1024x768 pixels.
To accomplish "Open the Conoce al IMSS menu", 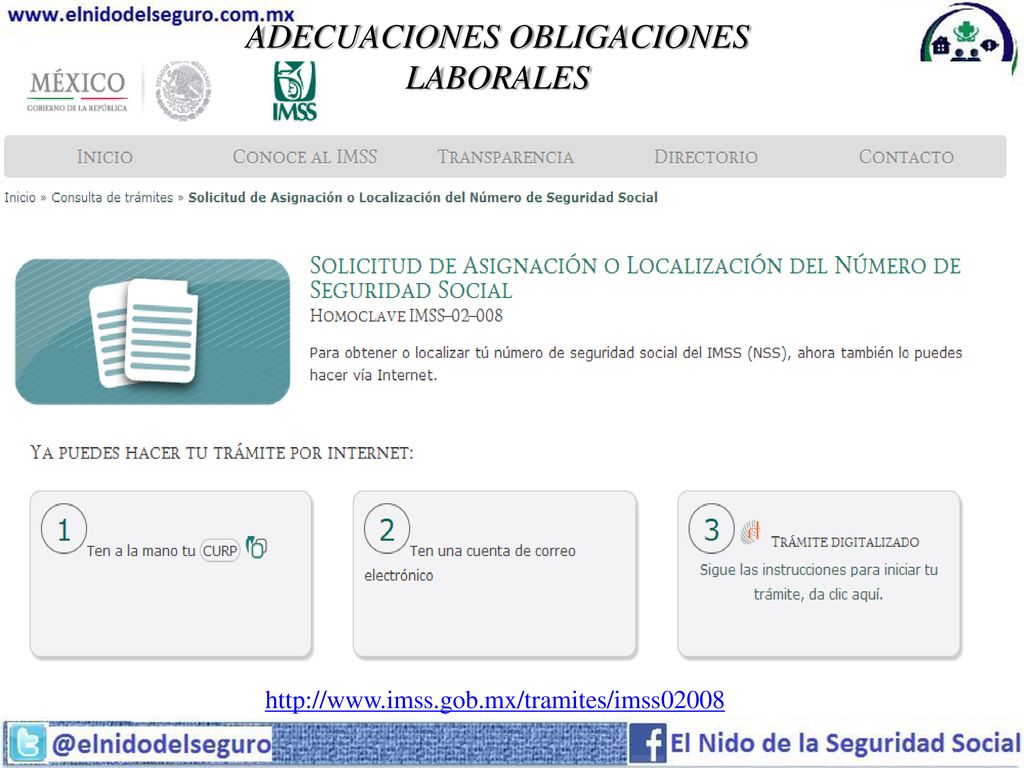I will pos(305,157).
